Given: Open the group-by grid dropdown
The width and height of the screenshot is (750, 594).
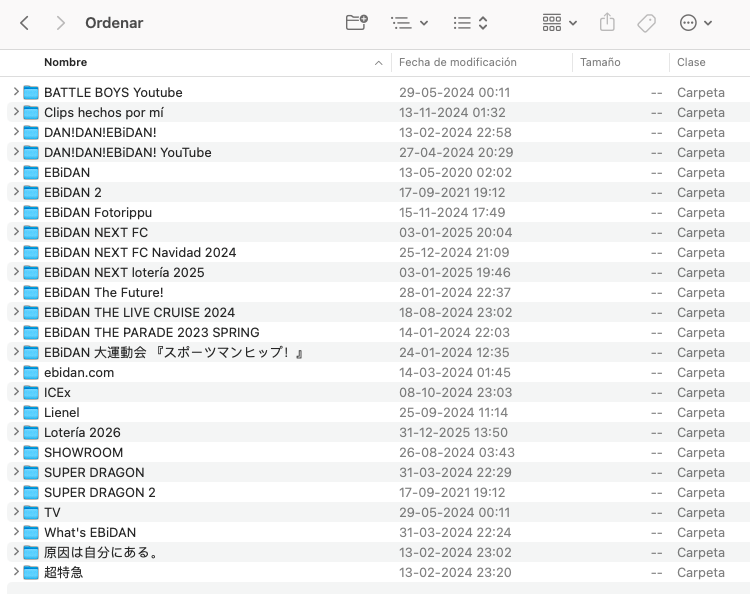Looking at the screenshot, I should (x=559, y=22).
